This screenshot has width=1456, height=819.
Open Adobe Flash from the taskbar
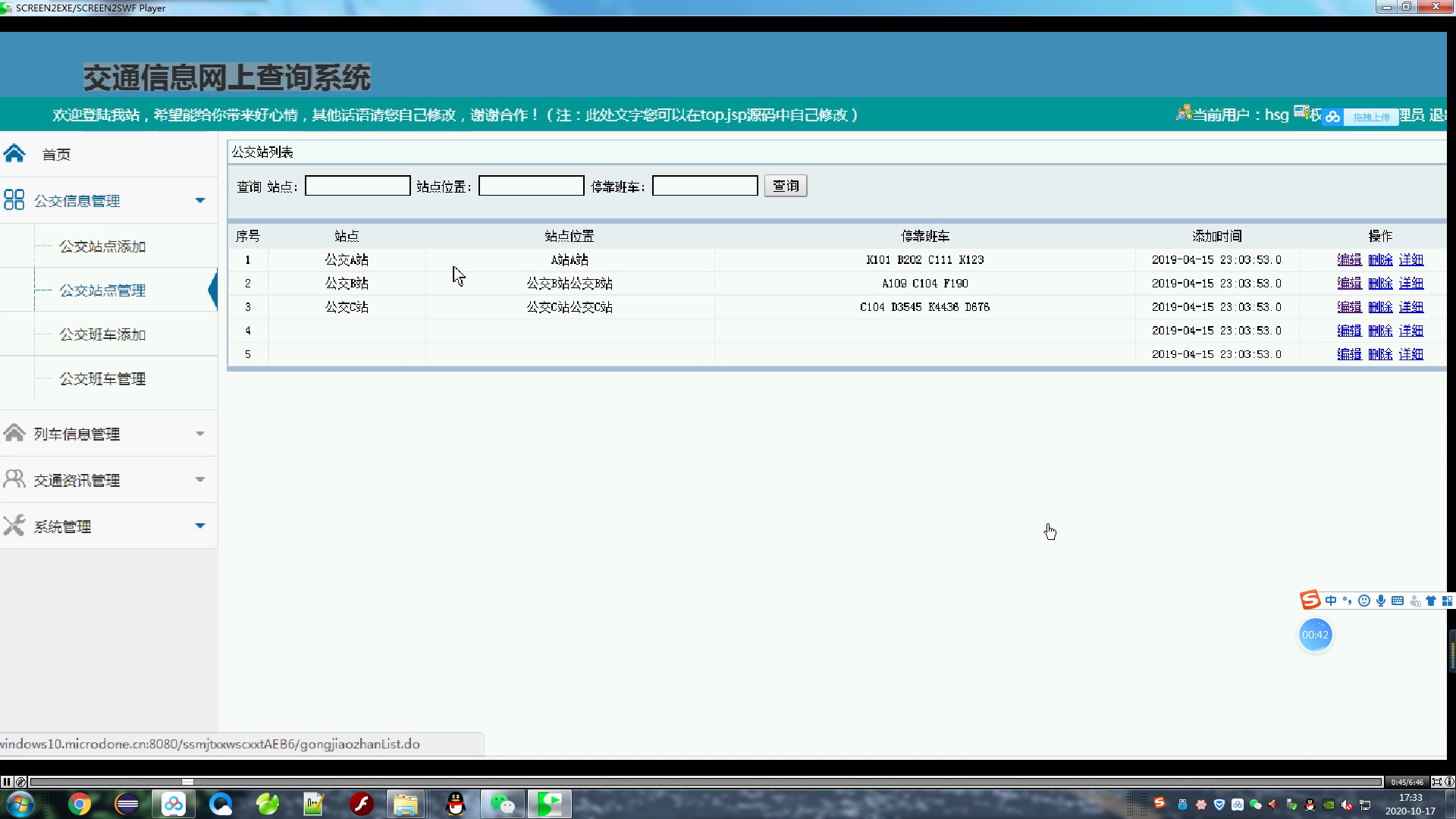point(362,804)
